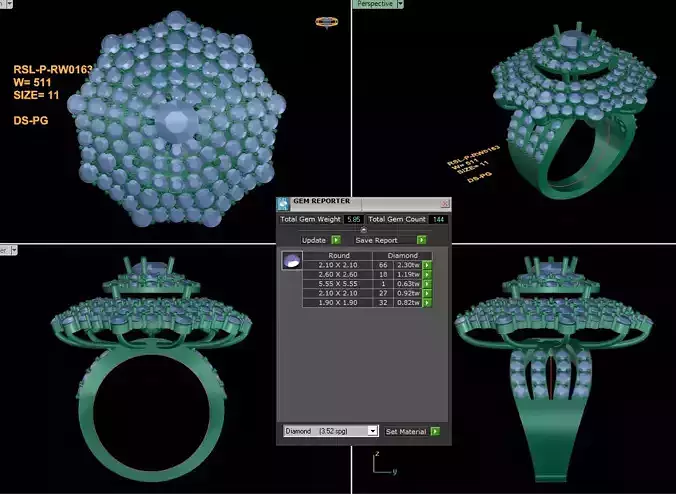Select the 2.10 X 2.10 row with 66 stones
The width and height of the screenshot is (676, 494).
tap(367, 265)
